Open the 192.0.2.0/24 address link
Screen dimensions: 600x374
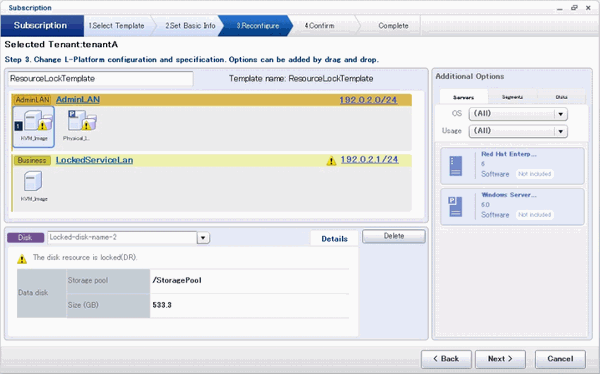(368, 100)
